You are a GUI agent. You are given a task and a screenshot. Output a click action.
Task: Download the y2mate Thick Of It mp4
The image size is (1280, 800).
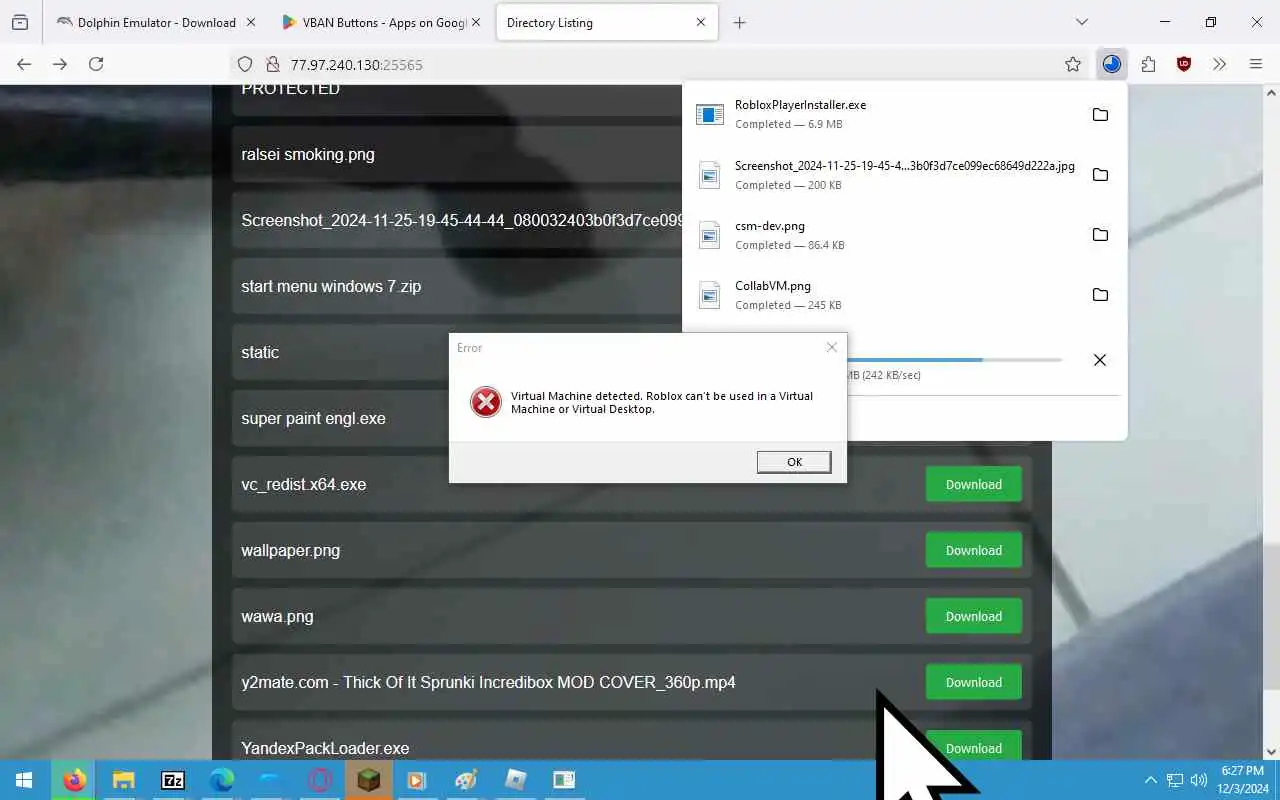point(974,682)
